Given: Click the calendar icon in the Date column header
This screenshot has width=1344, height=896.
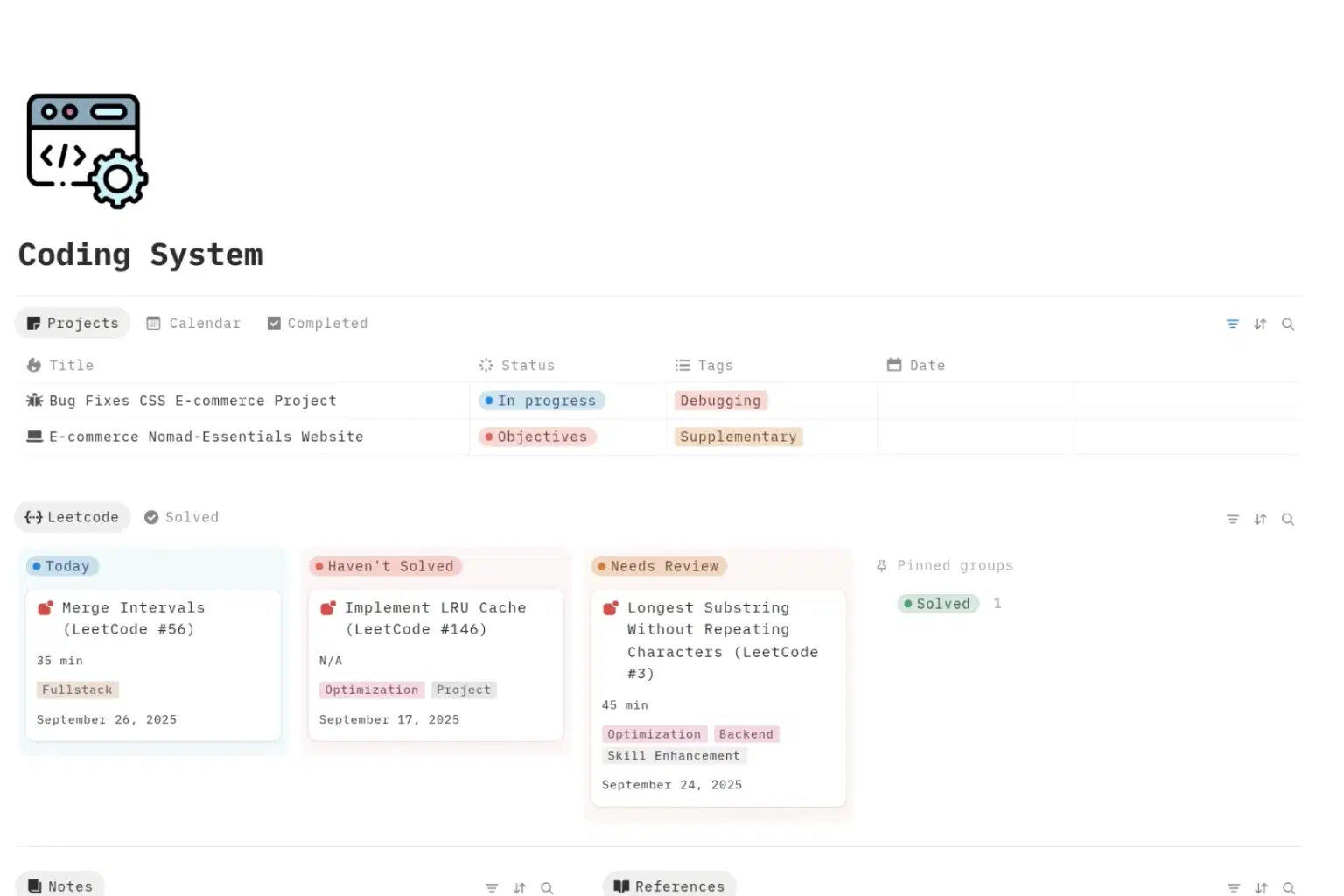Looking at the screenshot, I should point(894,365).
